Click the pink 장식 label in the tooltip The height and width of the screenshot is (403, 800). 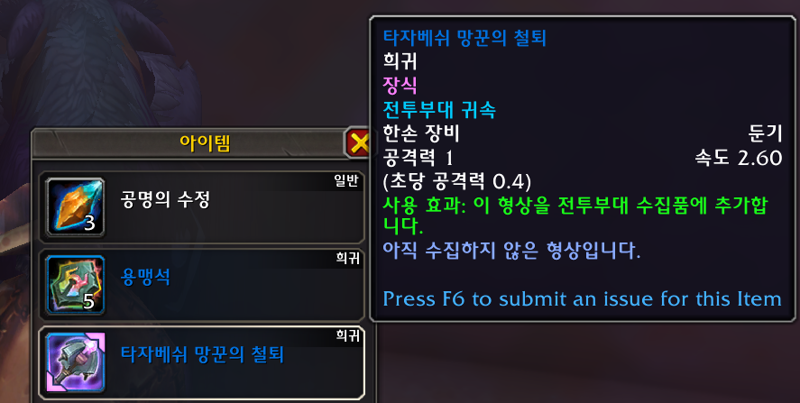point(400,86)
